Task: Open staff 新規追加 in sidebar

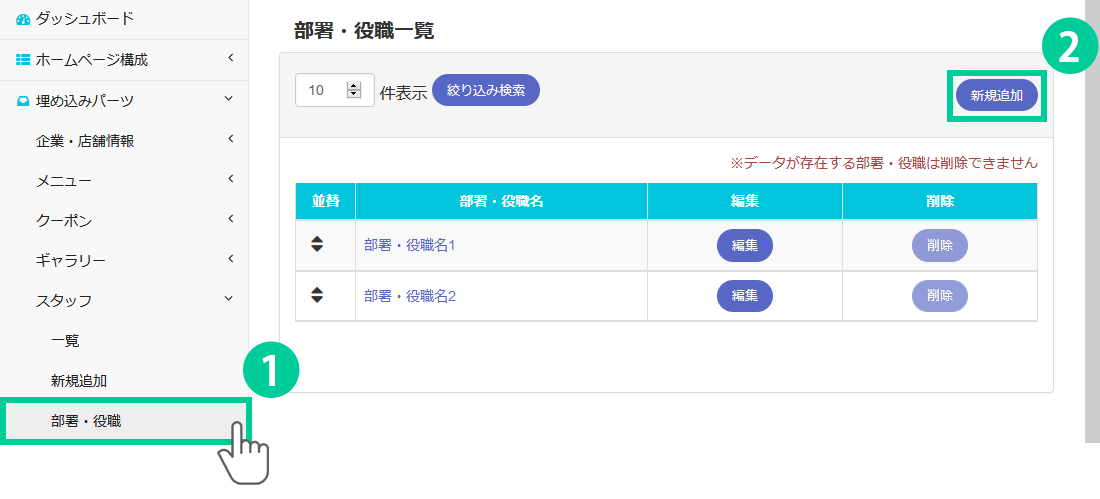Action: (79, 380)
